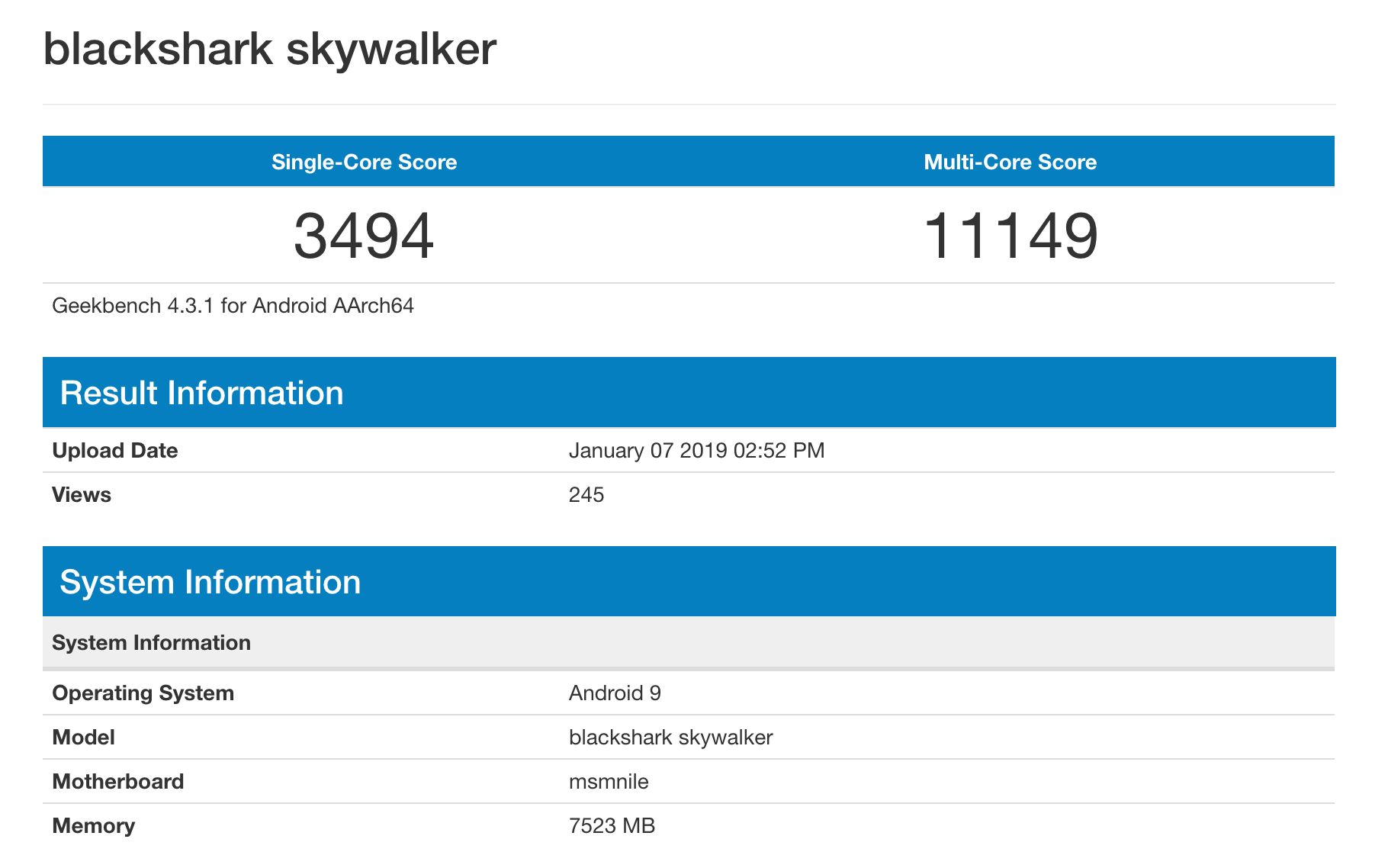This screenshot has height=868, width=1388.
Task: Click the blackshark skywalker model value
Action: tap(670, 737)
